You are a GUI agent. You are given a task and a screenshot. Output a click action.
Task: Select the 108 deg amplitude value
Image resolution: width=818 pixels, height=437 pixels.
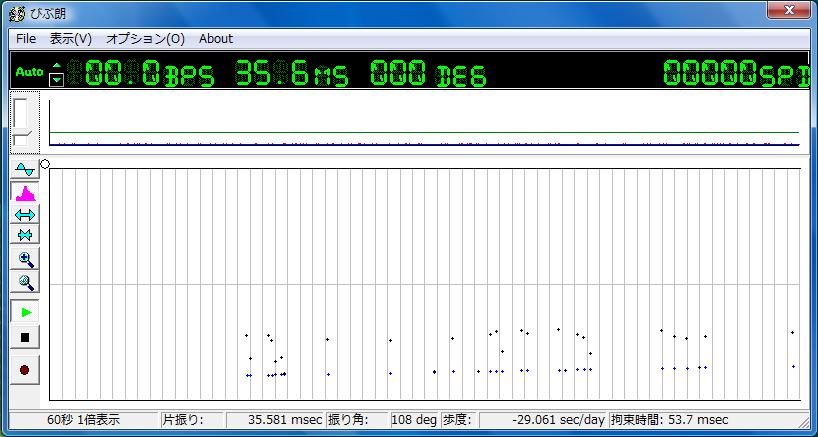coord(413,420)
